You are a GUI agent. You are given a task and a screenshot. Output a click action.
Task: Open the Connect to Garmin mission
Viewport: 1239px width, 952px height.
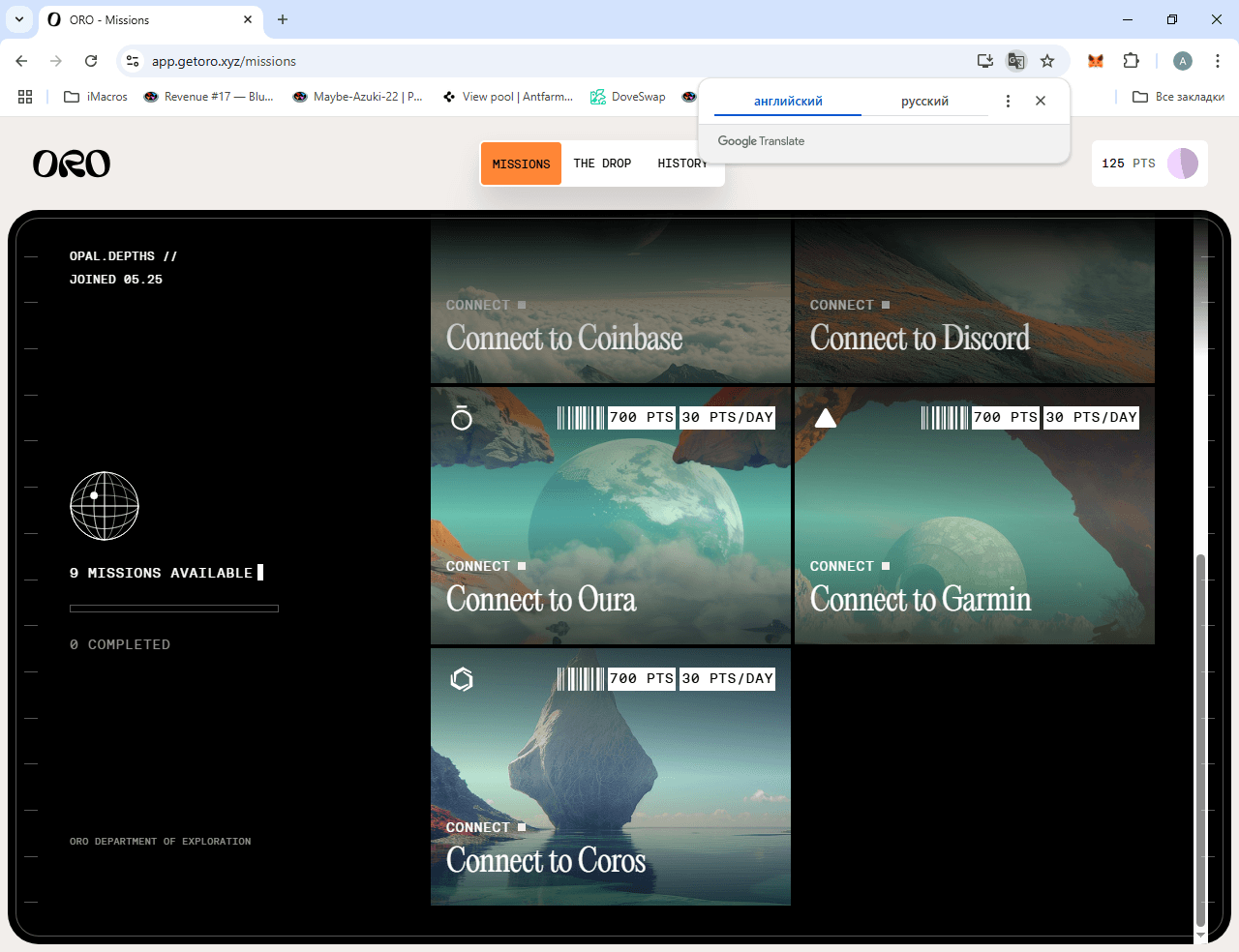975,516
